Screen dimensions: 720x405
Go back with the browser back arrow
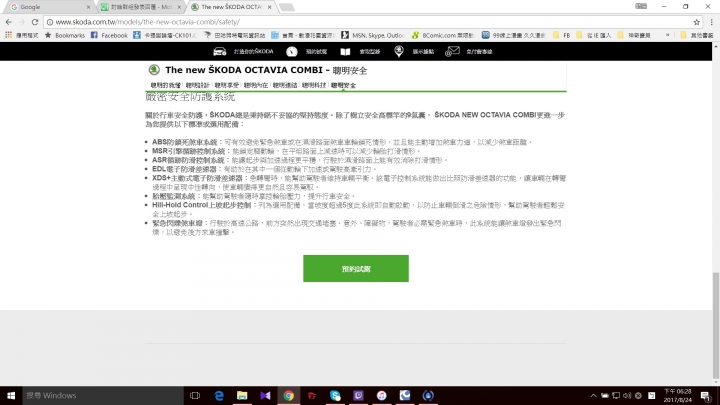click(9, 22)
